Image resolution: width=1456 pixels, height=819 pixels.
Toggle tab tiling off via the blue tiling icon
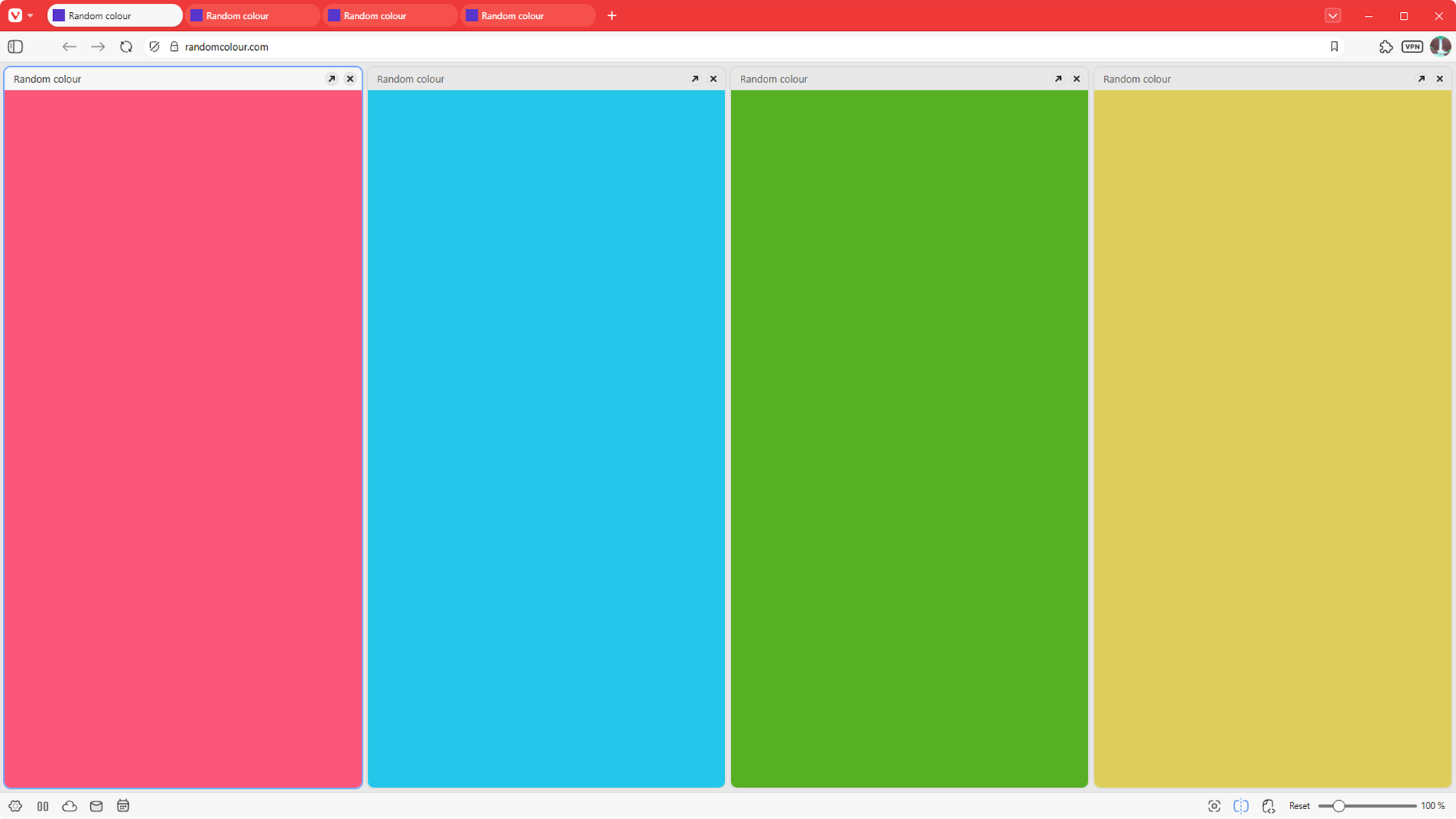[x=1241, y=806]
